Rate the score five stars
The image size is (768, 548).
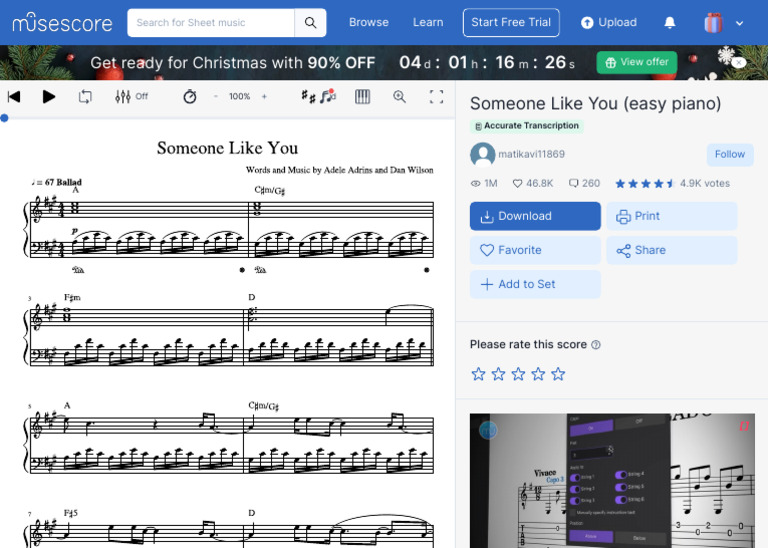pyautogui.click(x=558, y=375)
